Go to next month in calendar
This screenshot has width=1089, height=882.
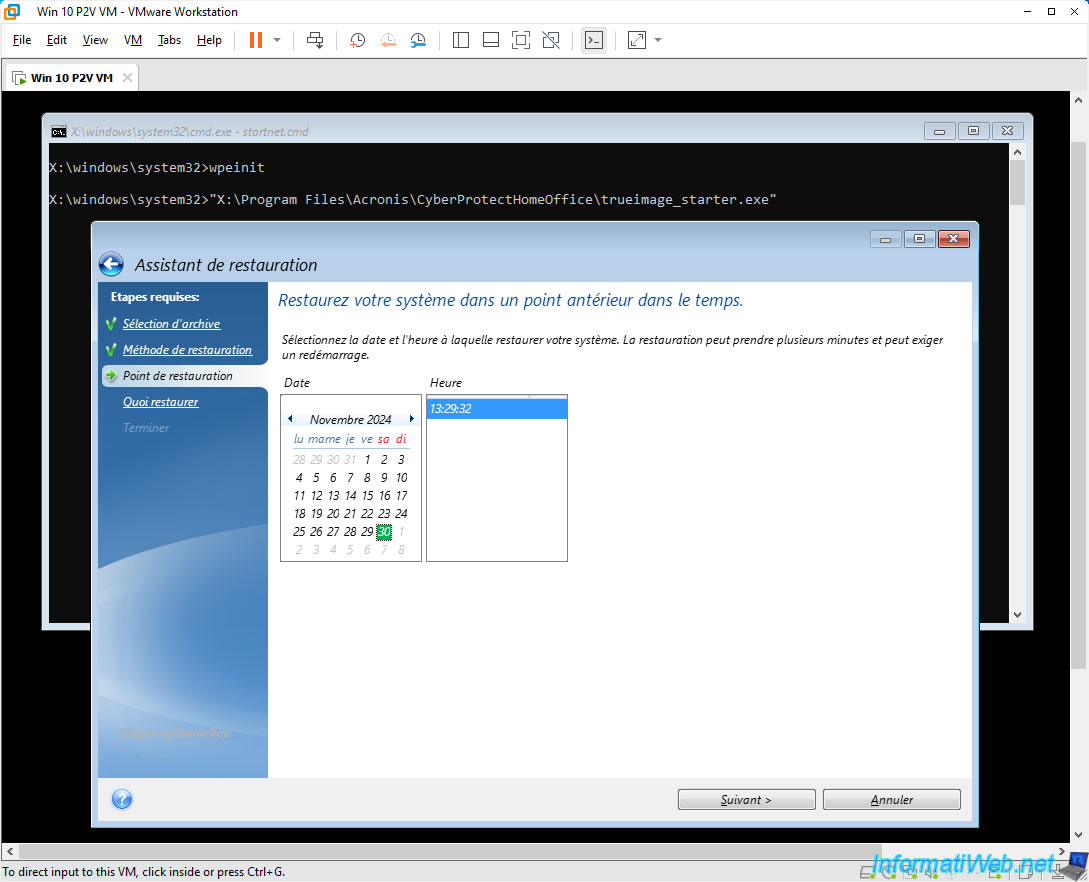click(x=412, y=419)
